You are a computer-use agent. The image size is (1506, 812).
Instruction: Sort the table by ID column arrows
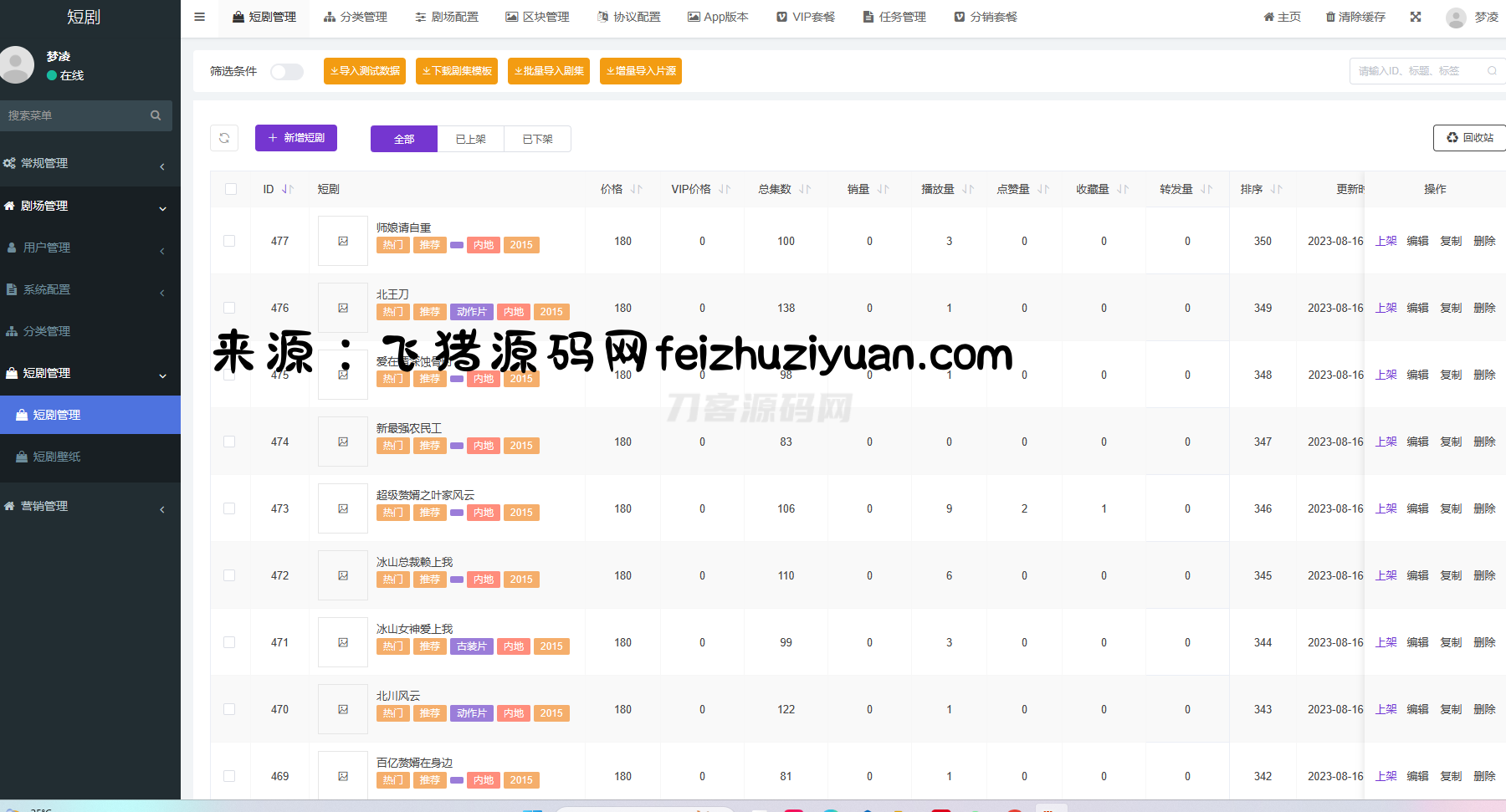[288, 190]
